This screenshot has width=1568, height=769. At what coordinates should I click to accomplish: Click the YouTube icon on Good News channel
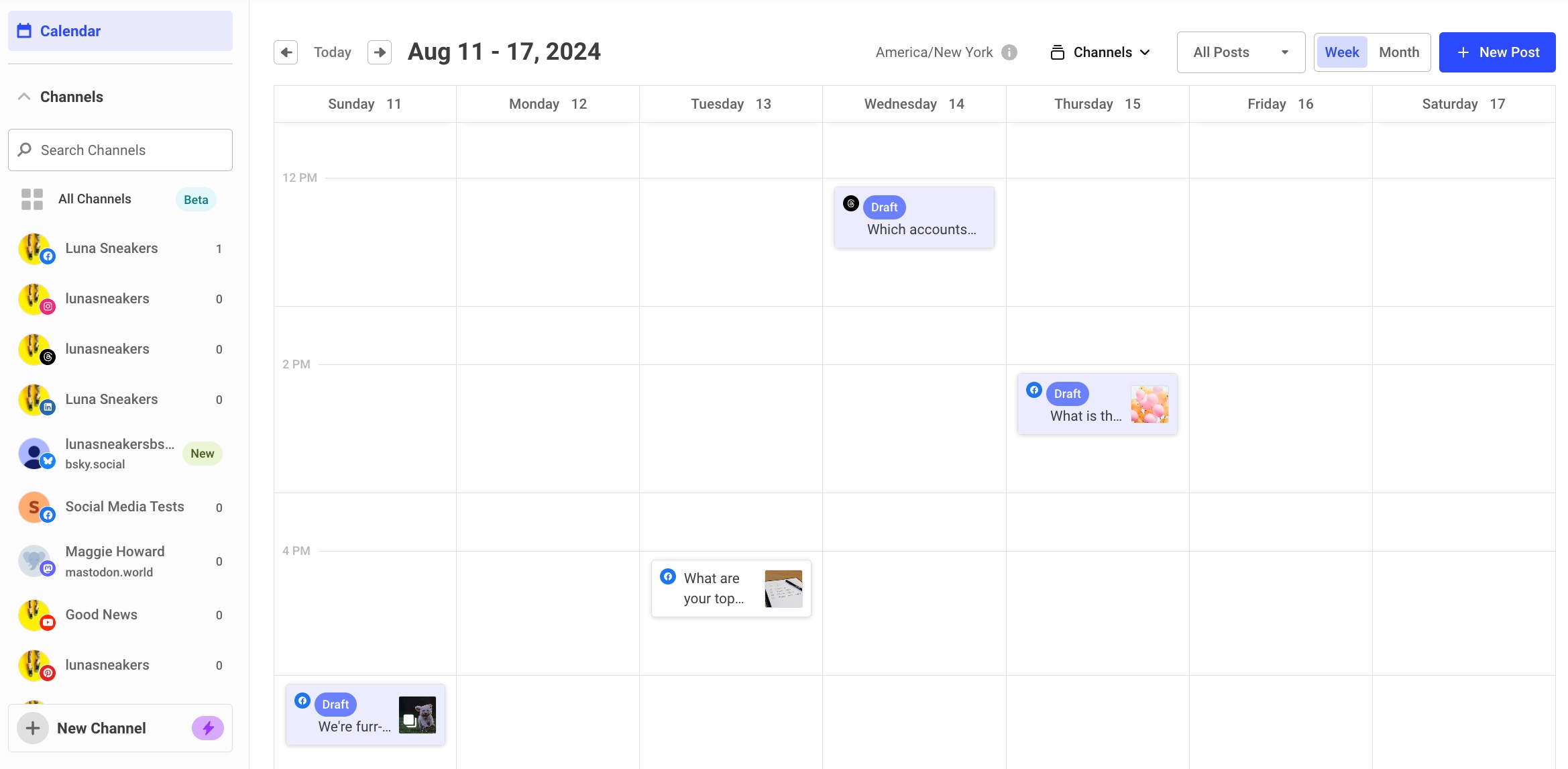point(47,621)
